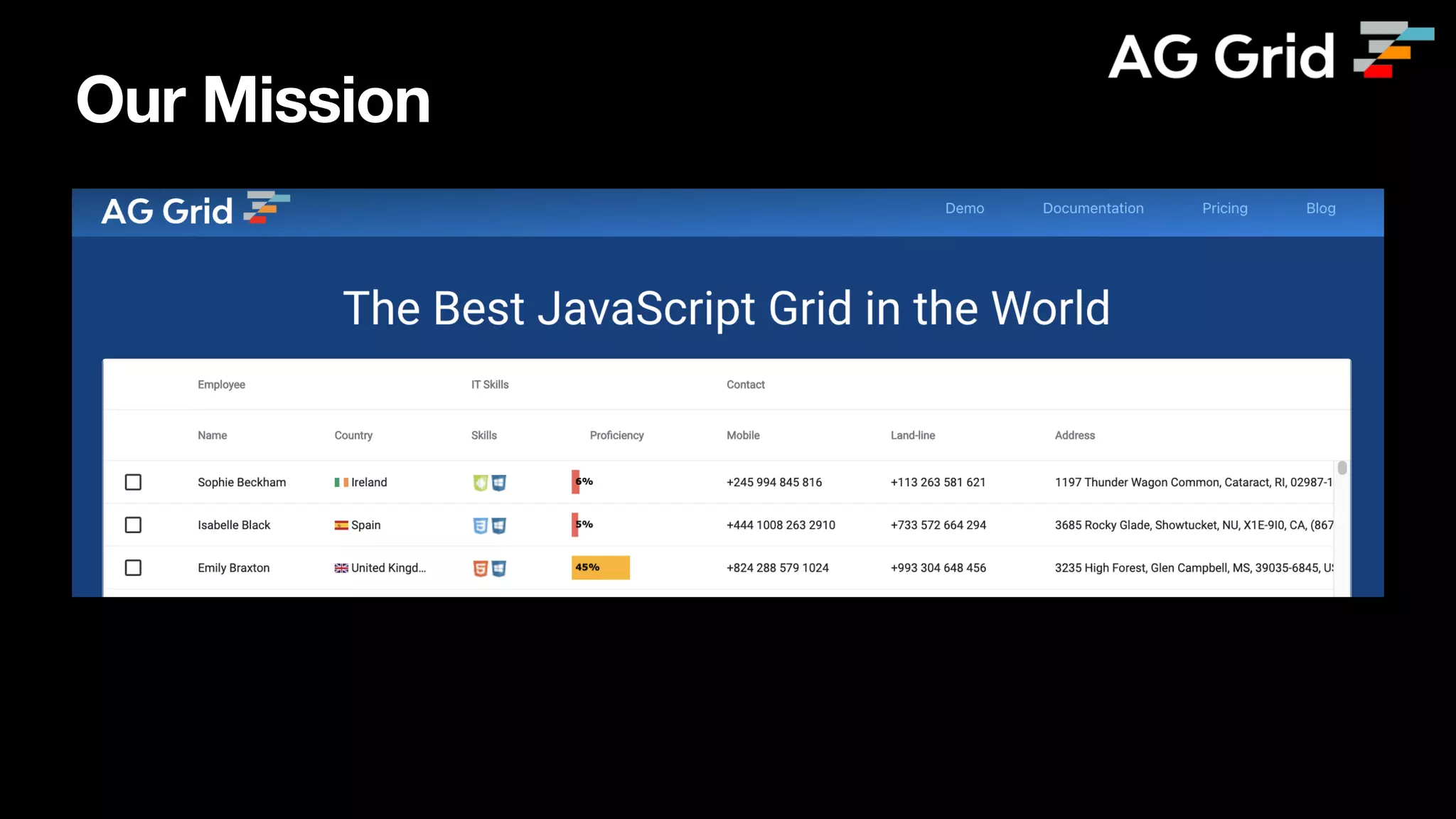Image resolution: width=1456 pixels, height=819 pixels.
Task: Select the United Kingd... country cell
Action: 380,567
